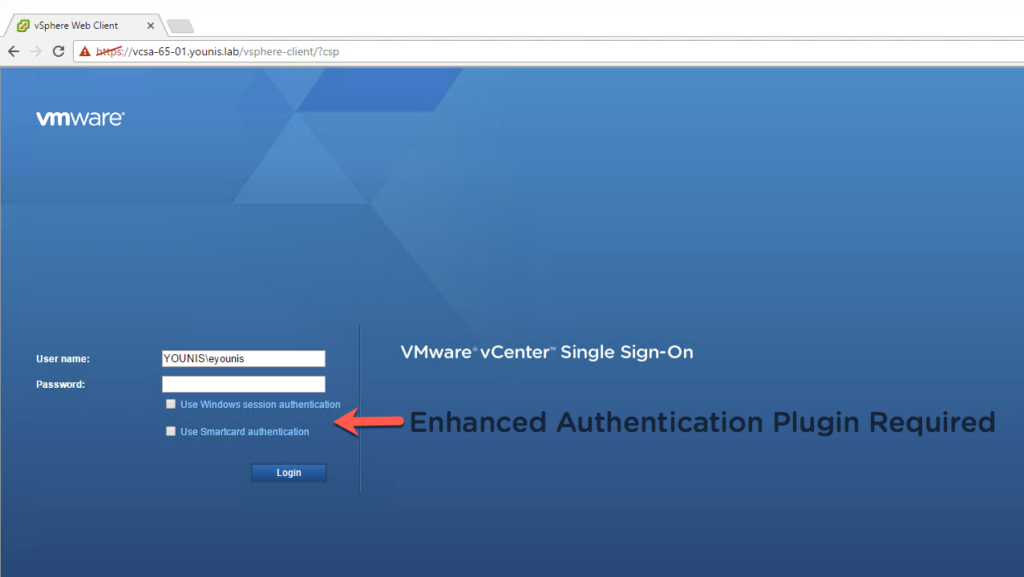Click the red security warning triangle
Image resolution: width=1024 pixels, height=577 pixels.
click(x=85, y=51)
